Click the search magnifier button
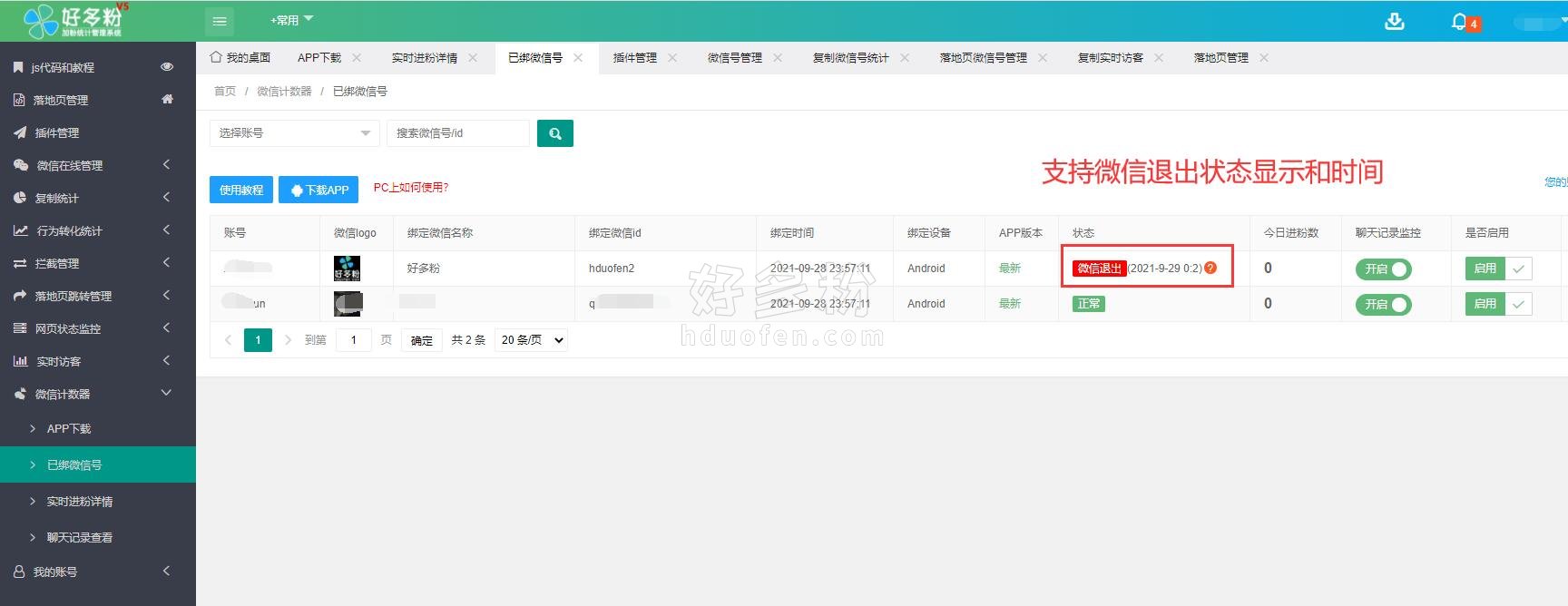This screenshot has width=1568, height=606. tap(555, 133)
